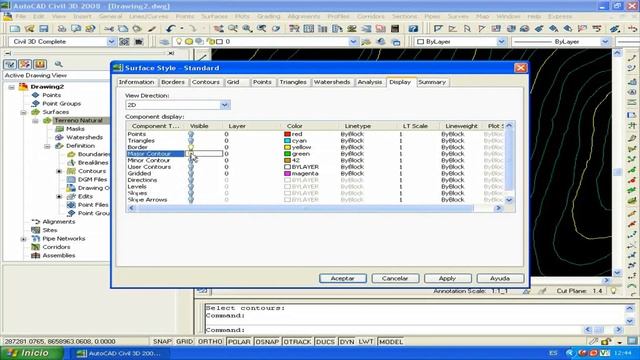Screen dimensions: 640x360
Task: Open the Layer Properties Manager icon
Action: pyautogui.click(x=164, y=42)
